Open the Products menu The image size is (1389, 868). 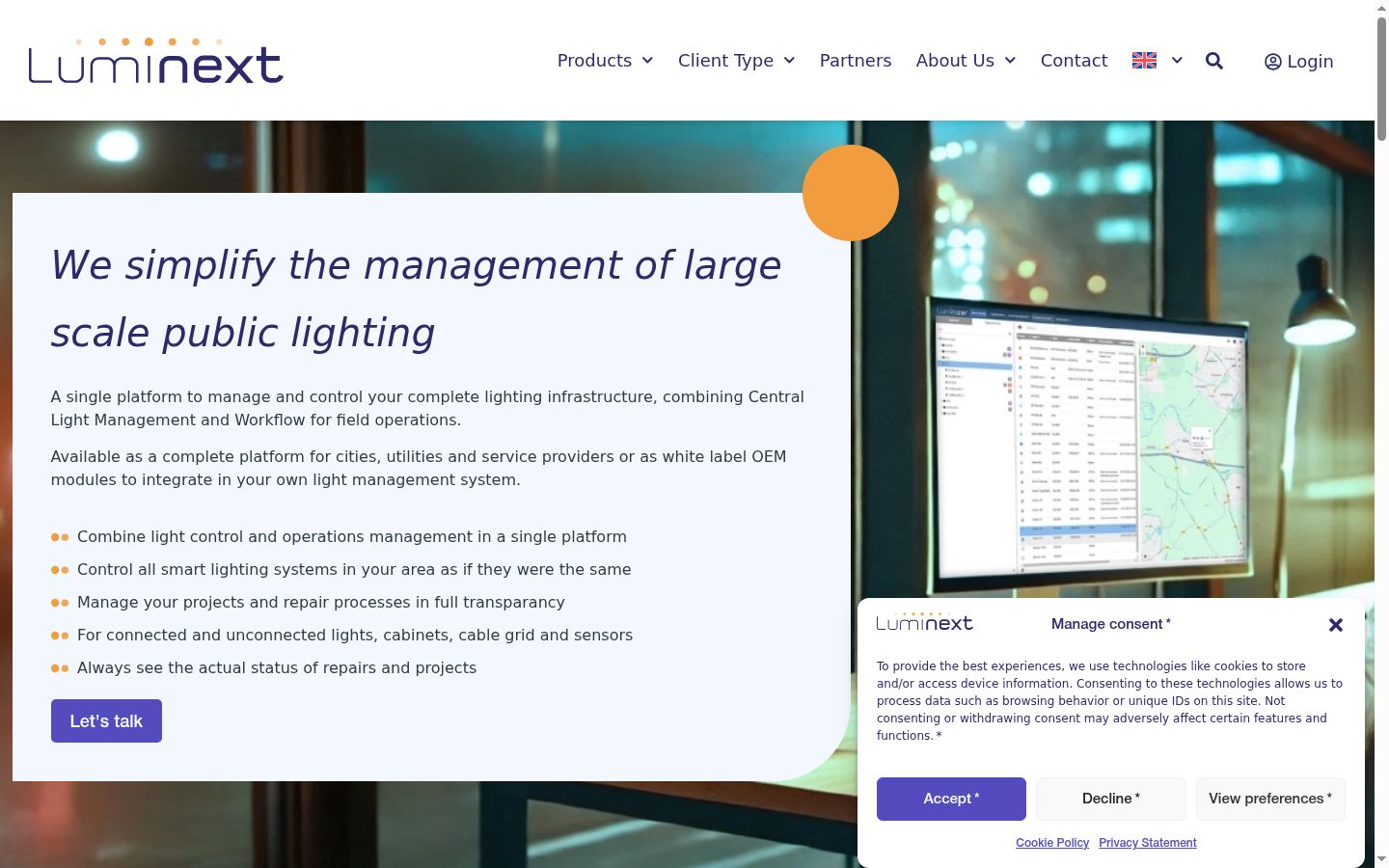click(x=594, y=61)
